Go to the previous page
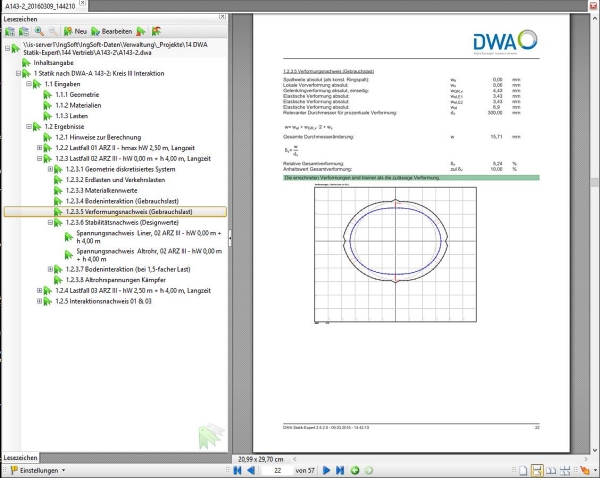 click(x=253, y=469)
